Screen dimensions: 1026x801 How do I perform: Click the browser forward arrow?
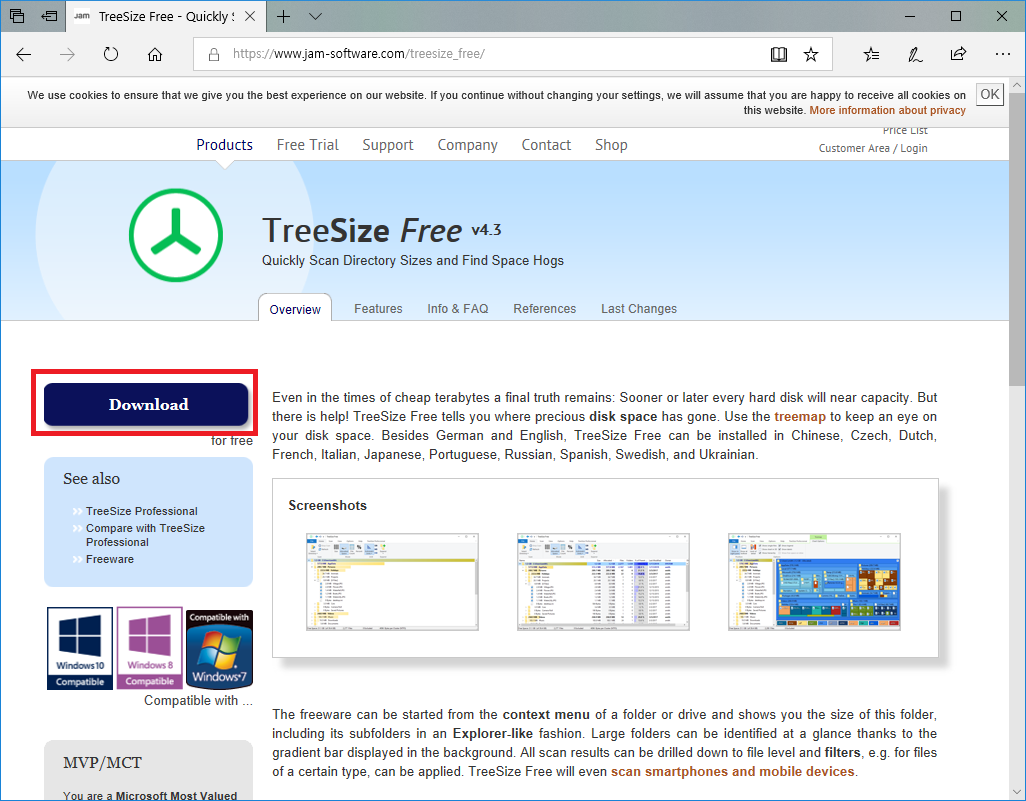point(67,54)
